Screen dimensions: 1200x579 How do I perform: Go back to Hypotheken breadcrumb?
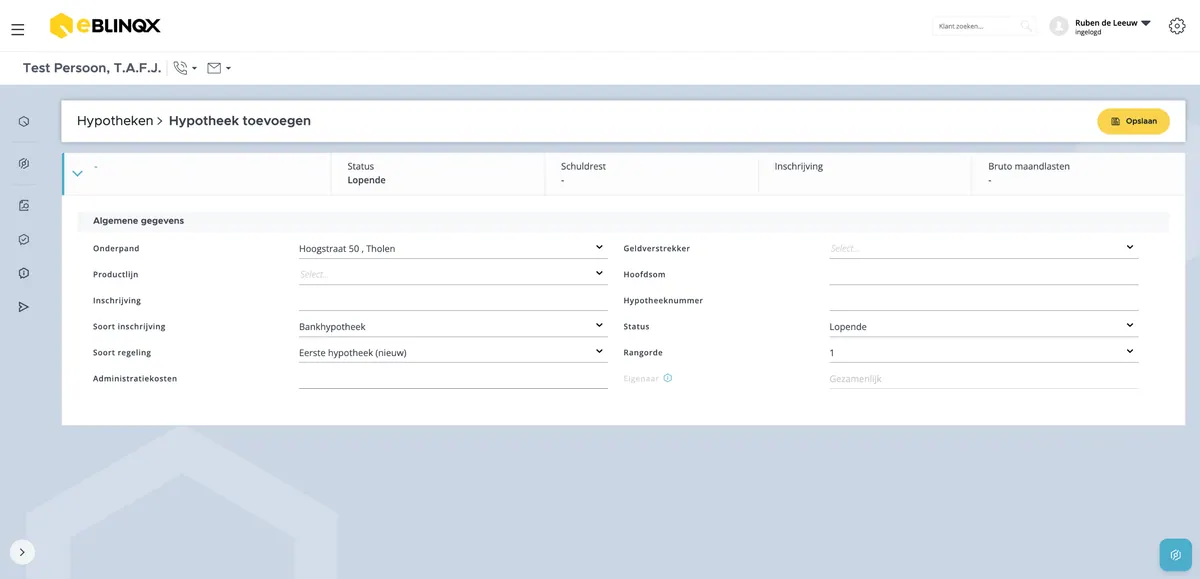[114, 121]
